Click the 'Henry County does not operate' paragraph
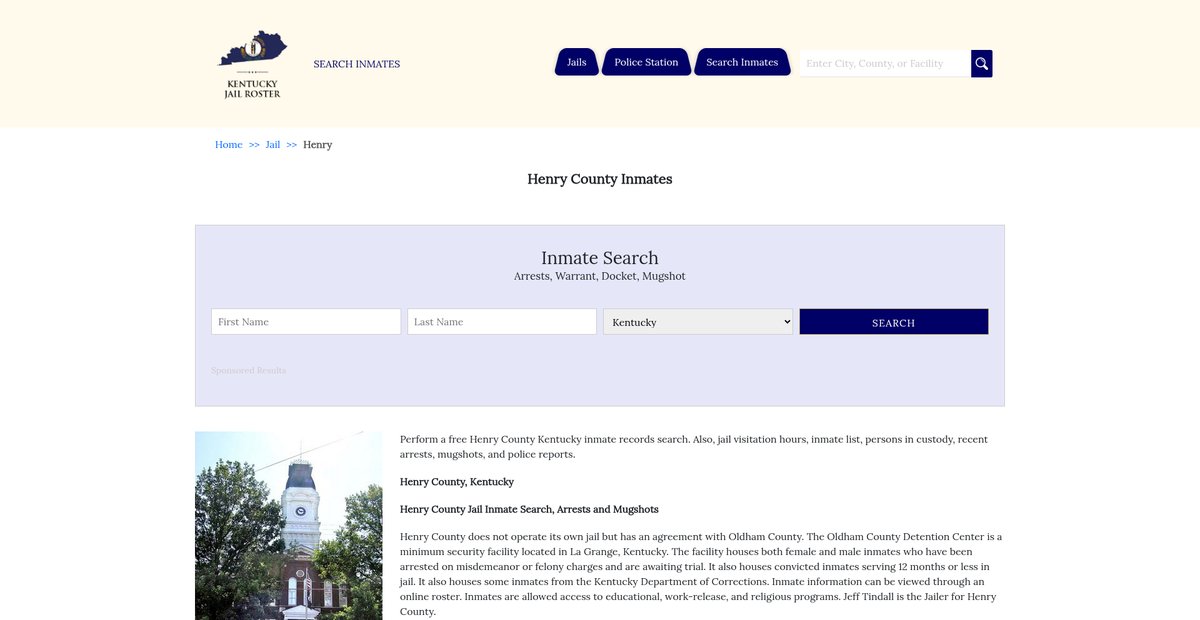 tap(701, 574)
